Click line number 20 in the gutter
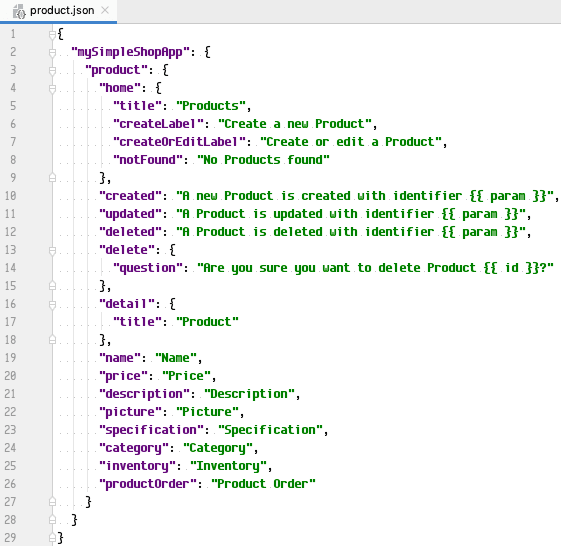This screenshot has width=561, height=546. [10, 376]
